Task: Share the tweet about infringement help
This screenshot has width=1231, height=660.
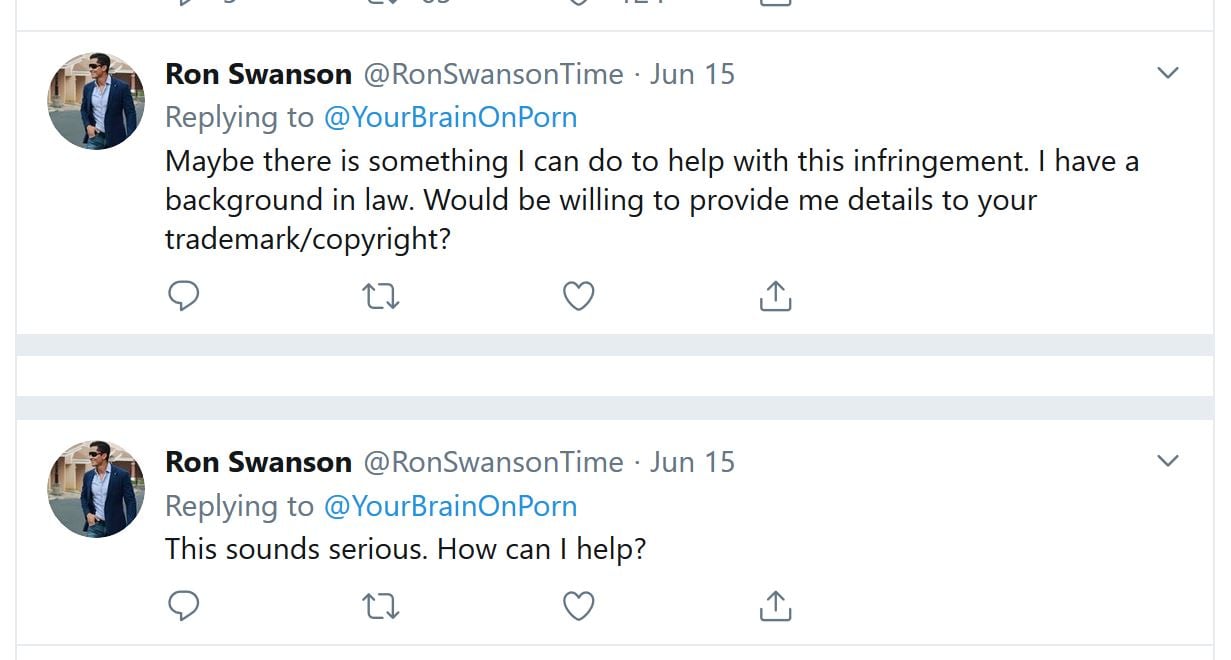Action: (x=775, y=295)
